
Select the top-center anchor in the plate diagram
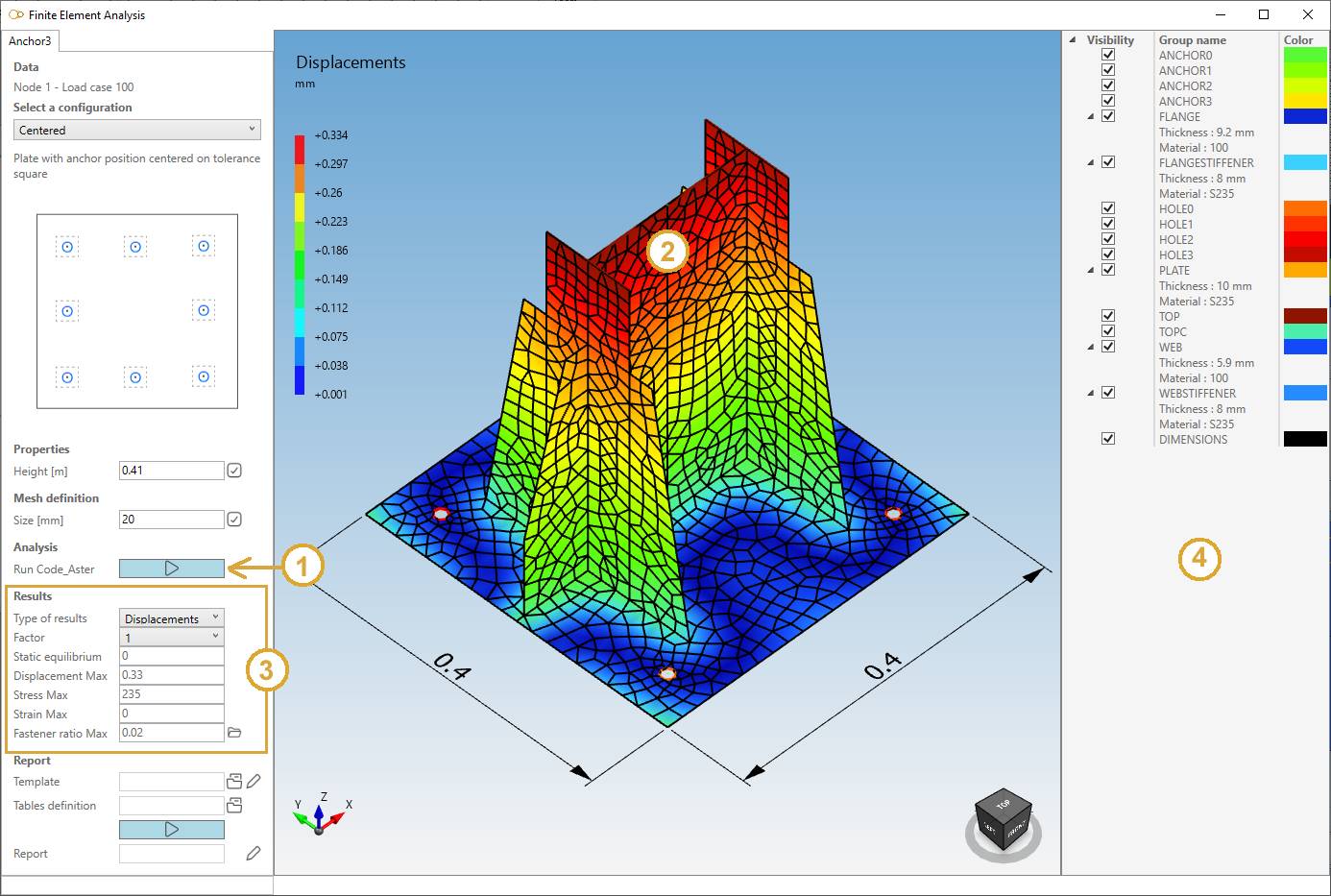click(x=135, y=247)
